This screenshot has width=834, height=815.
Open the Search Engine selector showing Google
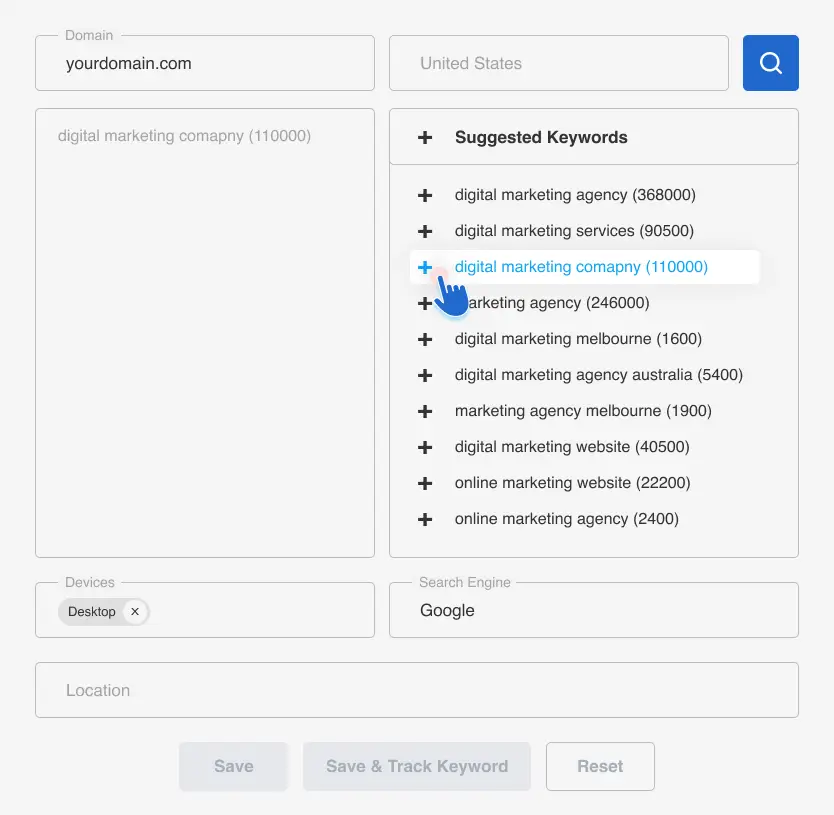coord(593,610)
